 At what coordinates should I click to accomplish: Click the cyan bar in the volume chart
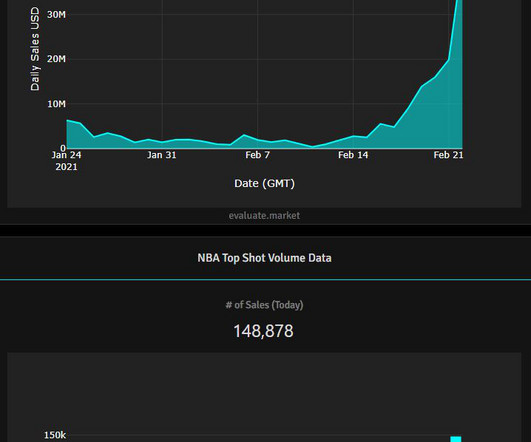coord(456,439)
